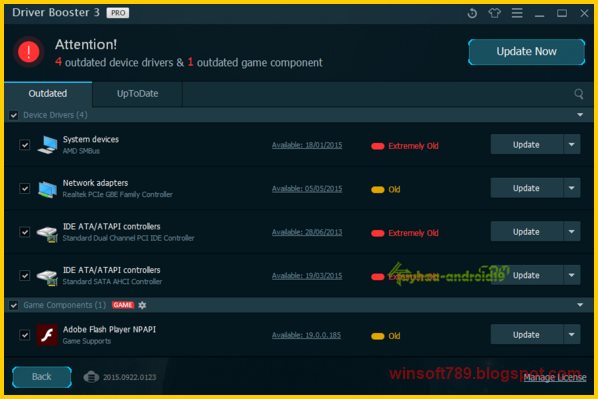Uncheck Standard SATA AHCI Controller checkbox

(x=25, y=275)
